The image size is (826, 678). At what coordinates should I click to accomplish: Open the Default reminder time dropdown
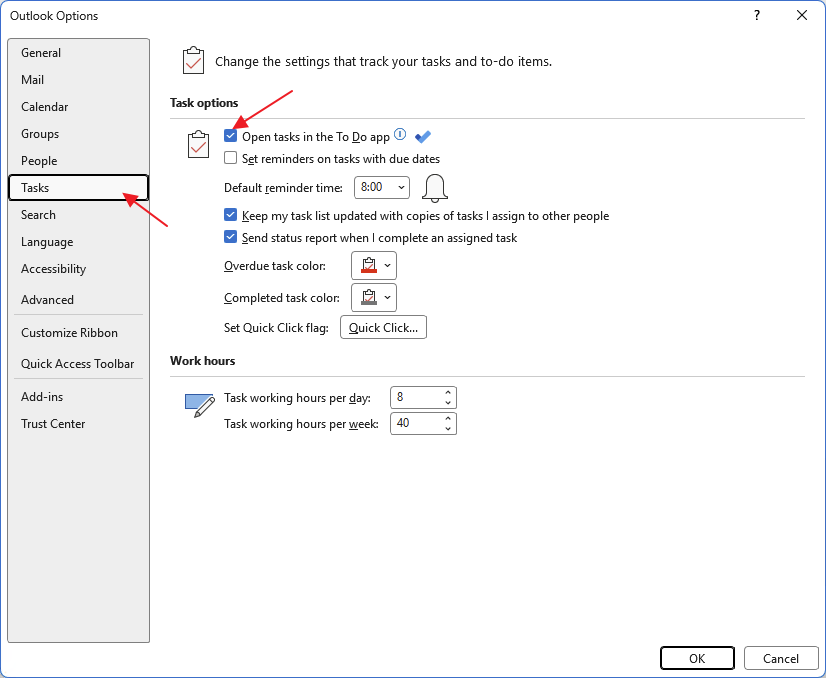click(x=382, y=187)
